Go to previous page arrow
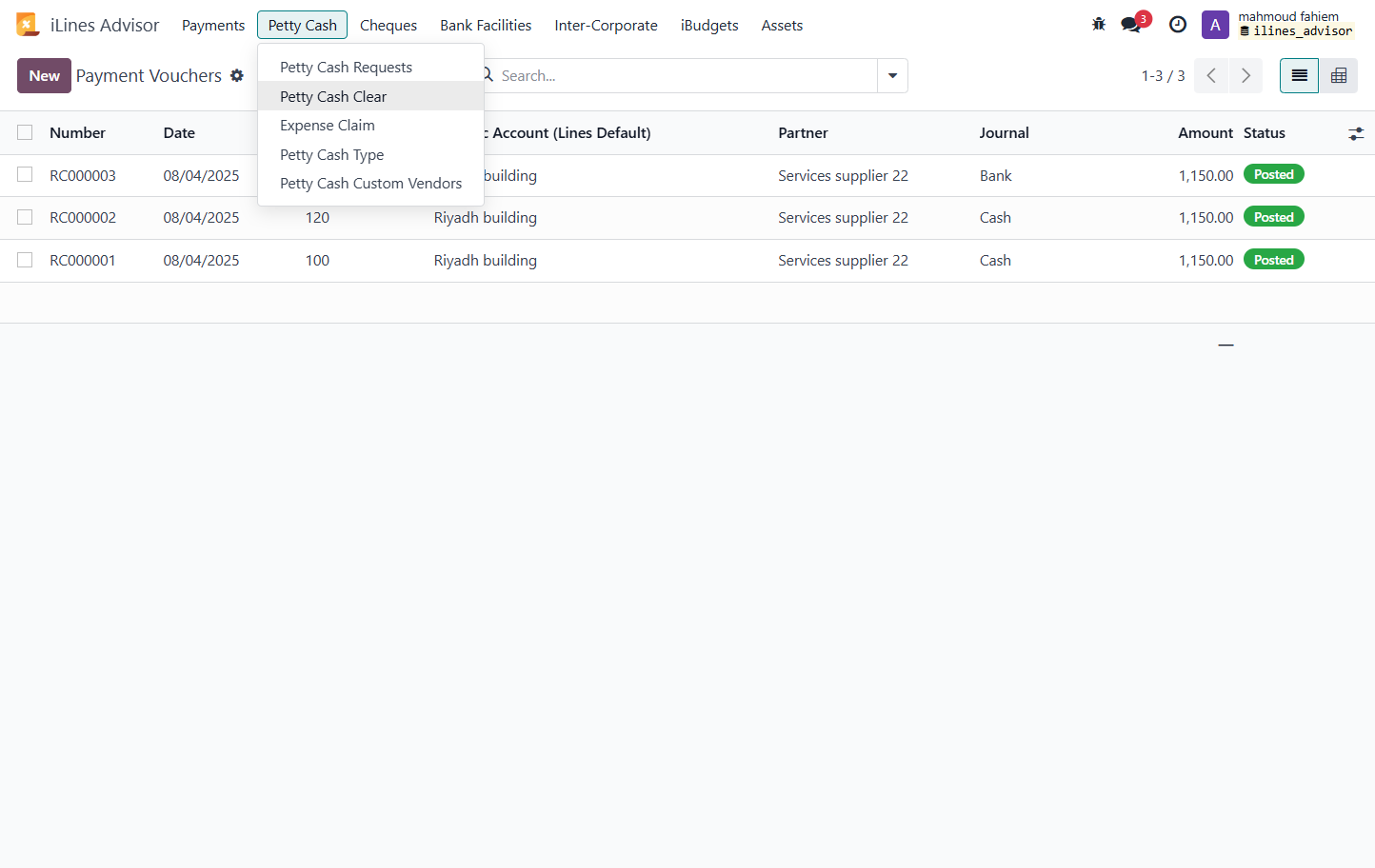 tap(1211, 76)
